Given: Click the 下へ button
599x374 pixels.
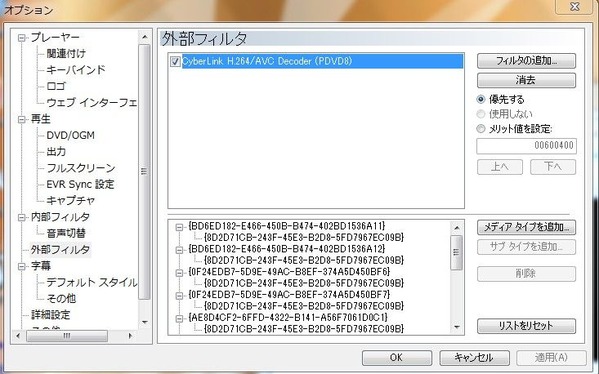Looking at the screenshot, I should 553,167.
